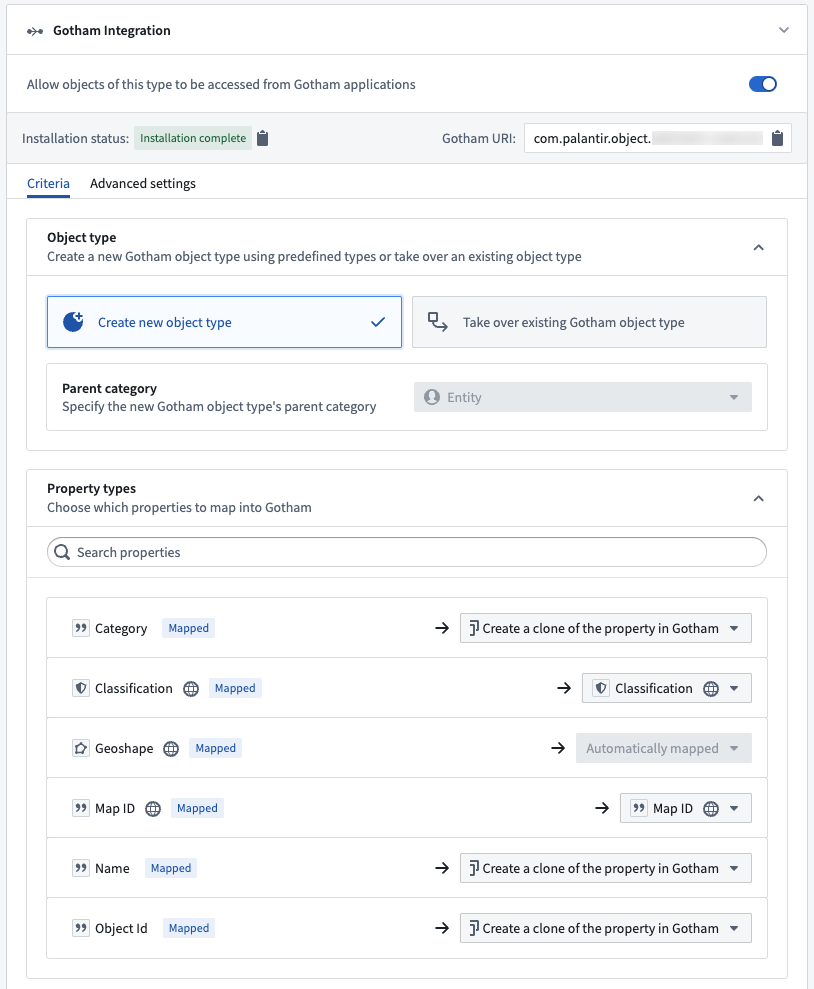Open the Parent category Entity dropdown
The width and height of the screenshot is (814, 989).
tap(583, 397)
